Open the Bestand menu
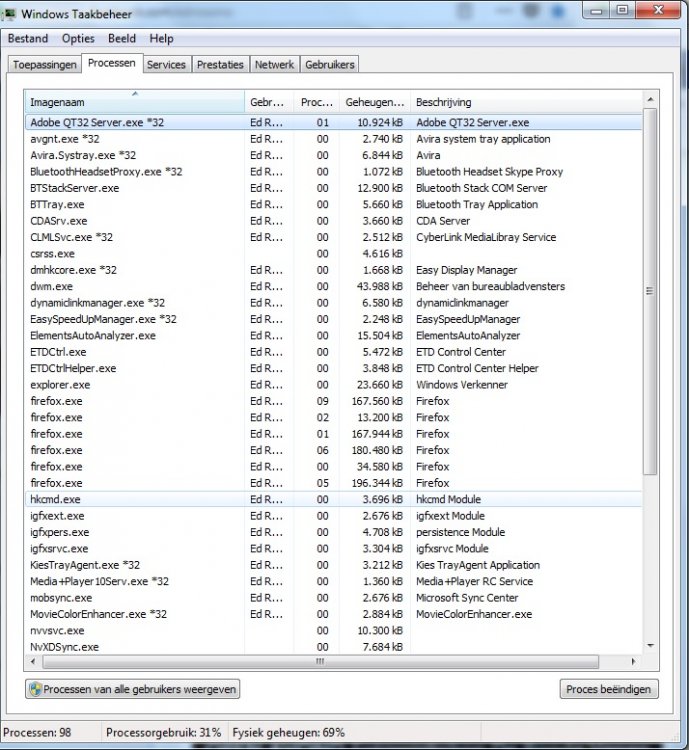This screenshot has height=750, width=689. (28, 39)
